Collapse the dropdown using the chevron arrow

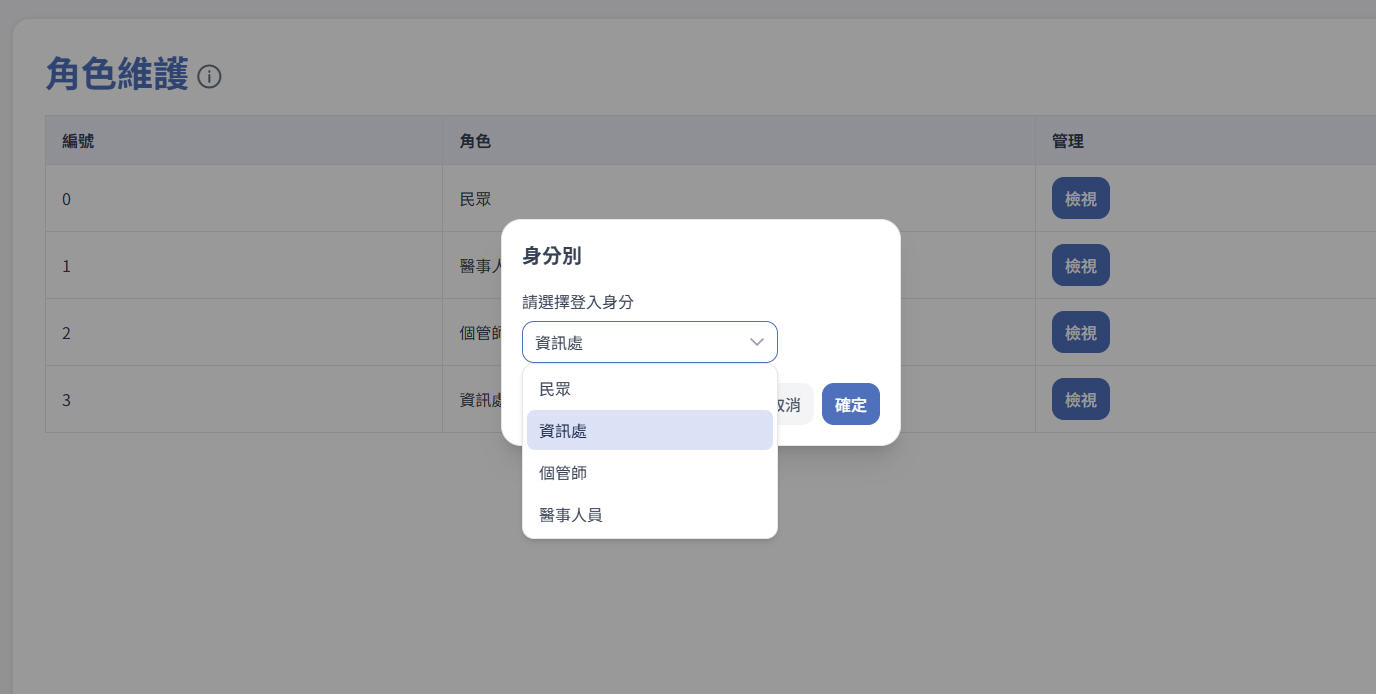tap(757, 342)
